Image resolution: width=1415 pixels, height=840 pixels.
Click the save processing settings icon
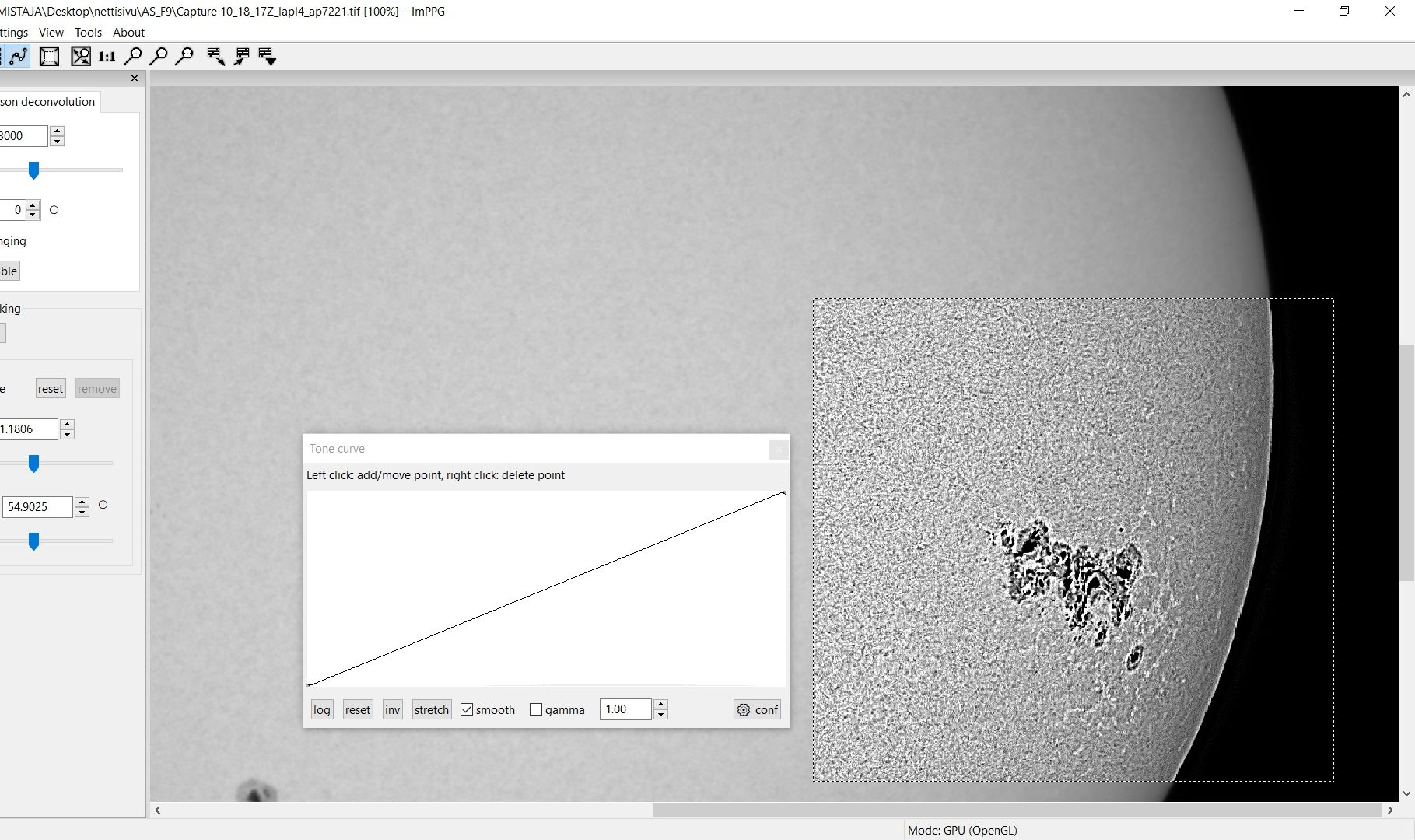(x=242, y=56)
